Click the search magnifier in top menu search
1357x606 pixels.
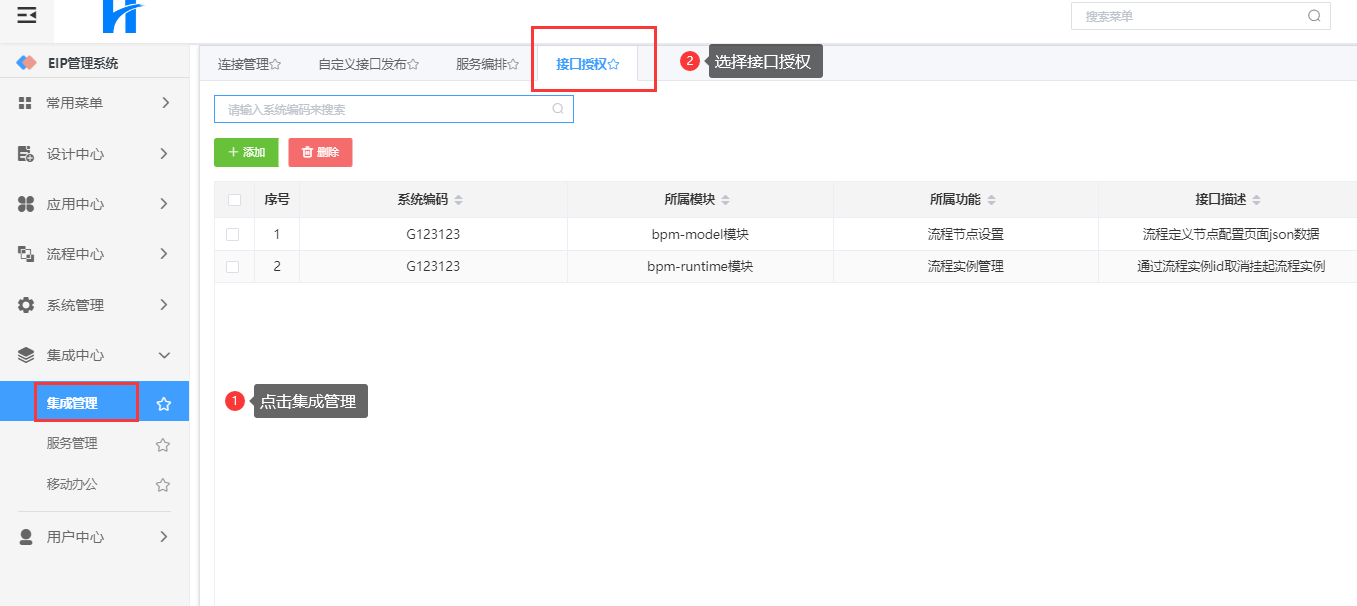(1314, 16)
